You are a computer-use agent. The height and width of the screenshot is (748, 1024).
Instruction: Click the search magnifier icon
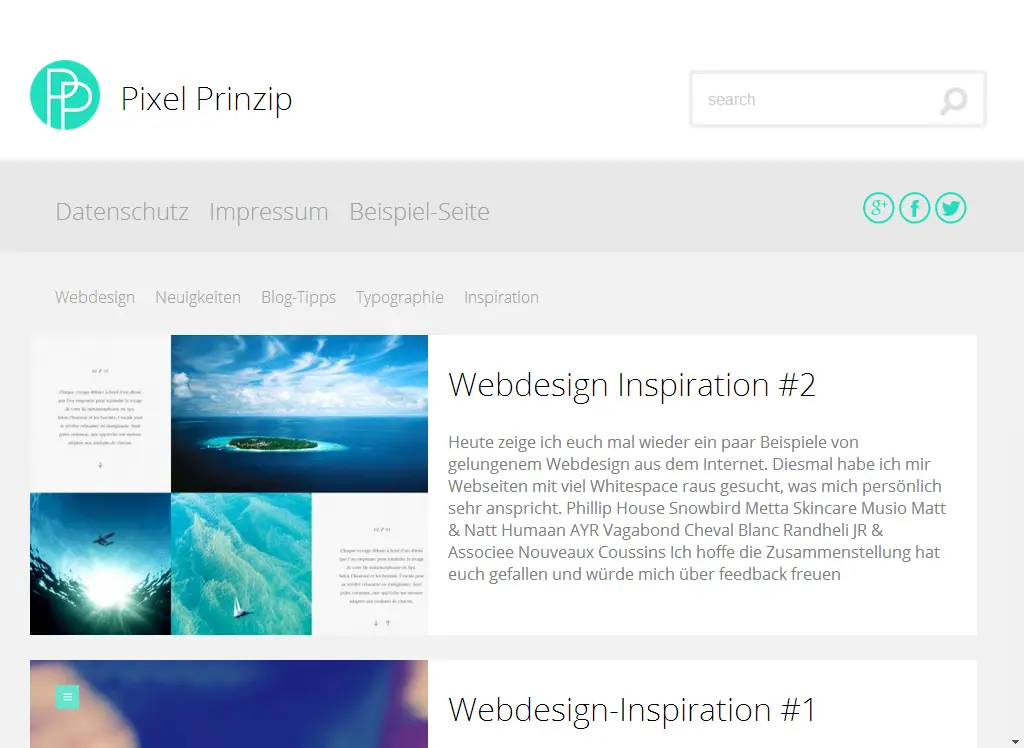click(x=953, y=101)
